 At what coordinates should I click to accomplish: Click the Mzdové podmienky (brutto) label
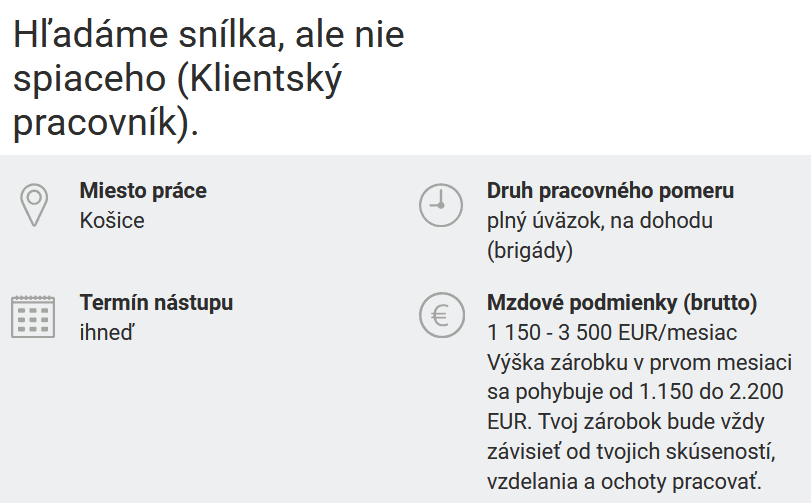621,302
